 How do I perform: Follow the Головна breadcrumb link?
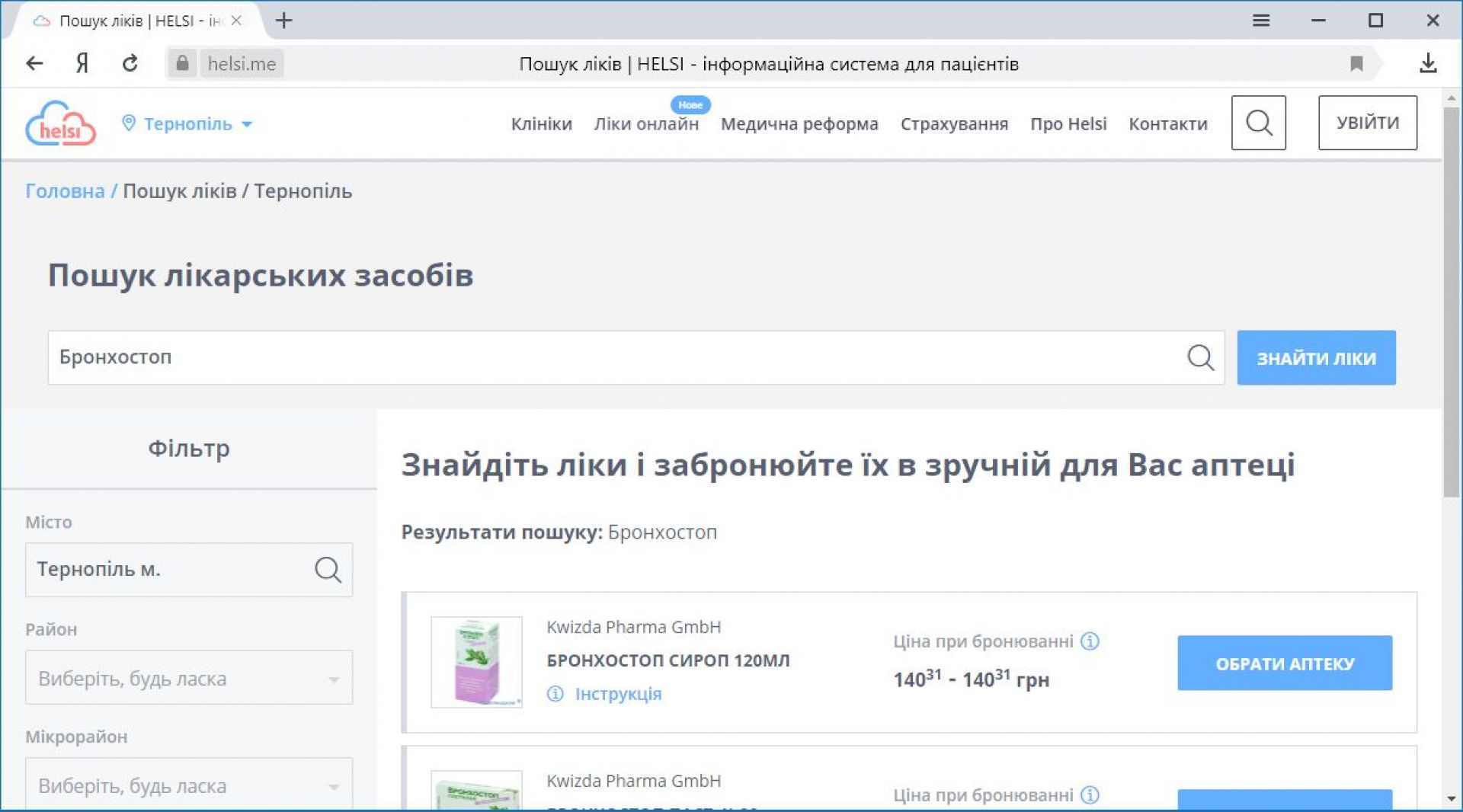point(65,190)
